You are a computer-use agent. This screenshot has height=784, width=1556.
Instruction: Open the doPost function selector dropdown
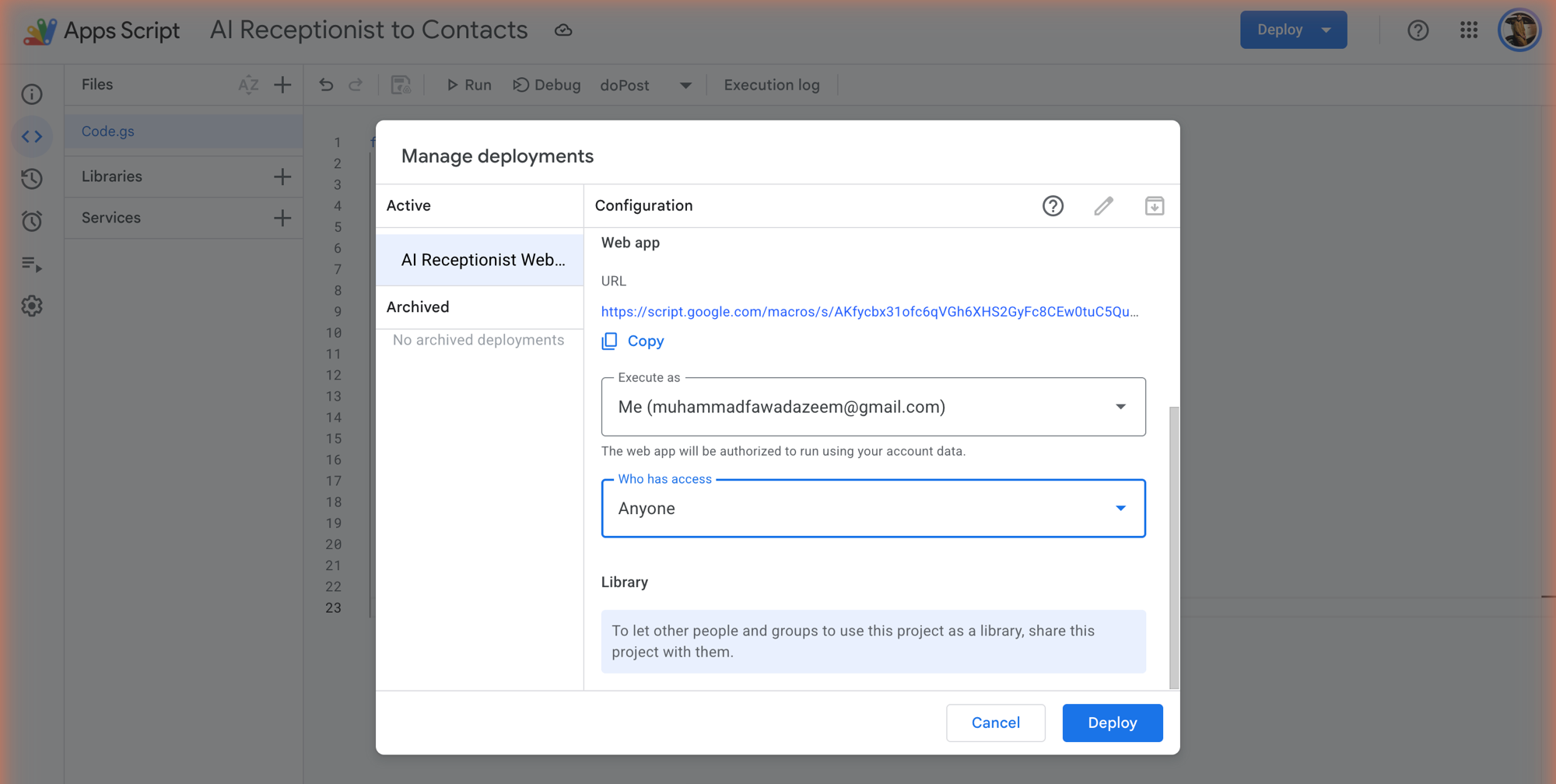click(646, 85)
